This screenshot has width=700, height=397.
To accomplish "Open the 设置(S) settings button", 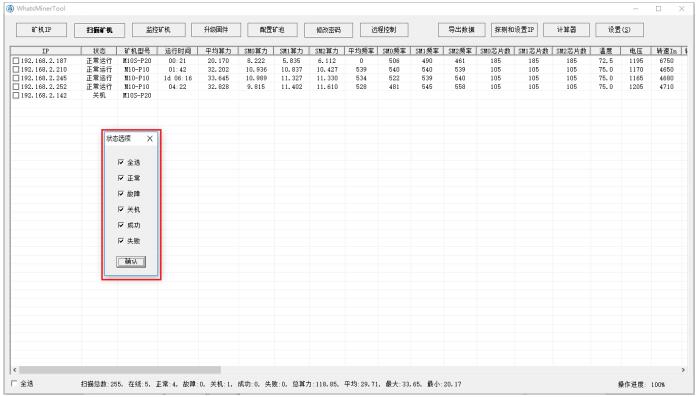I will [620, 30].
